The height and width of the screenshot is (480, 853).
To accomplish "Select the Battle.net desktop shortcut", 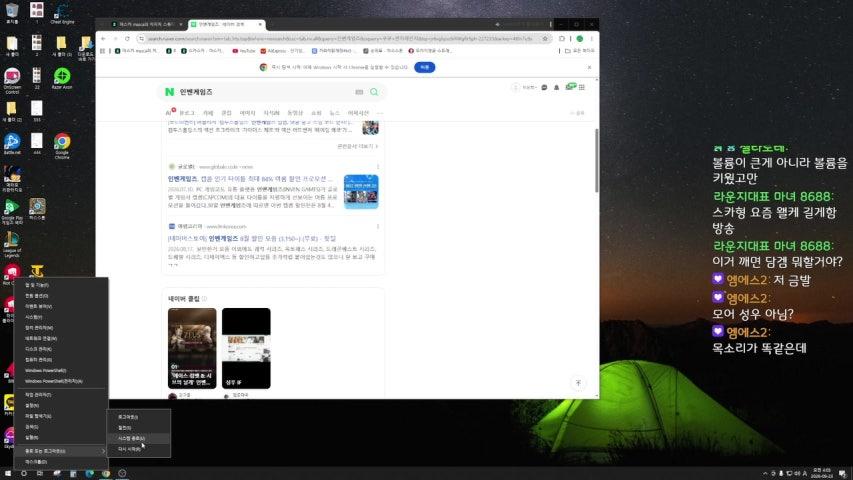I will coord(12,144).
